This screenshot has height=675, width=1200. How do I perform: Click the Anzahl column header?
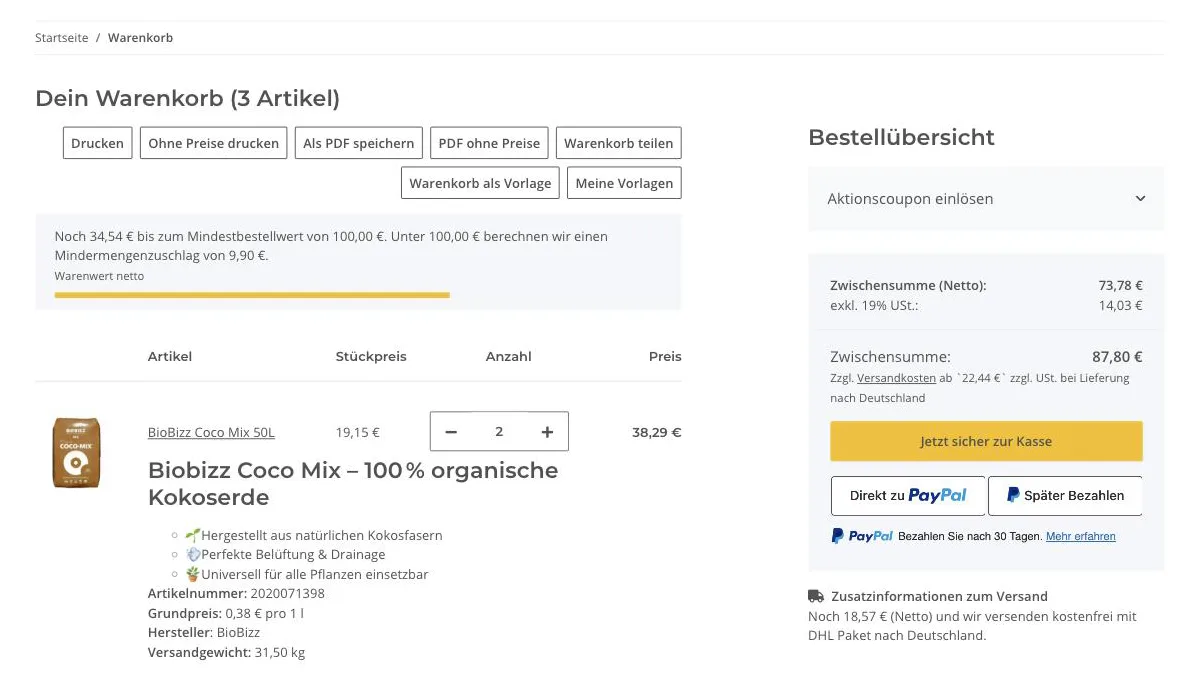point(509,356)
